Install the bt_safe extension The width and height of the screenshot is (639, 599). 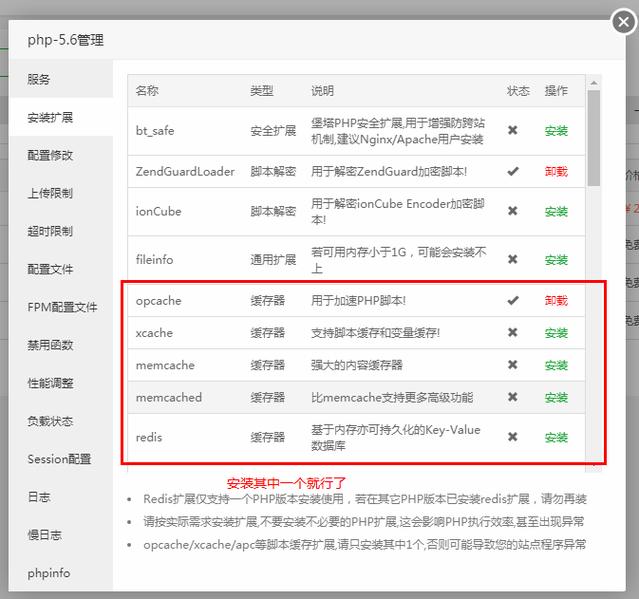[x=556, y=131]
